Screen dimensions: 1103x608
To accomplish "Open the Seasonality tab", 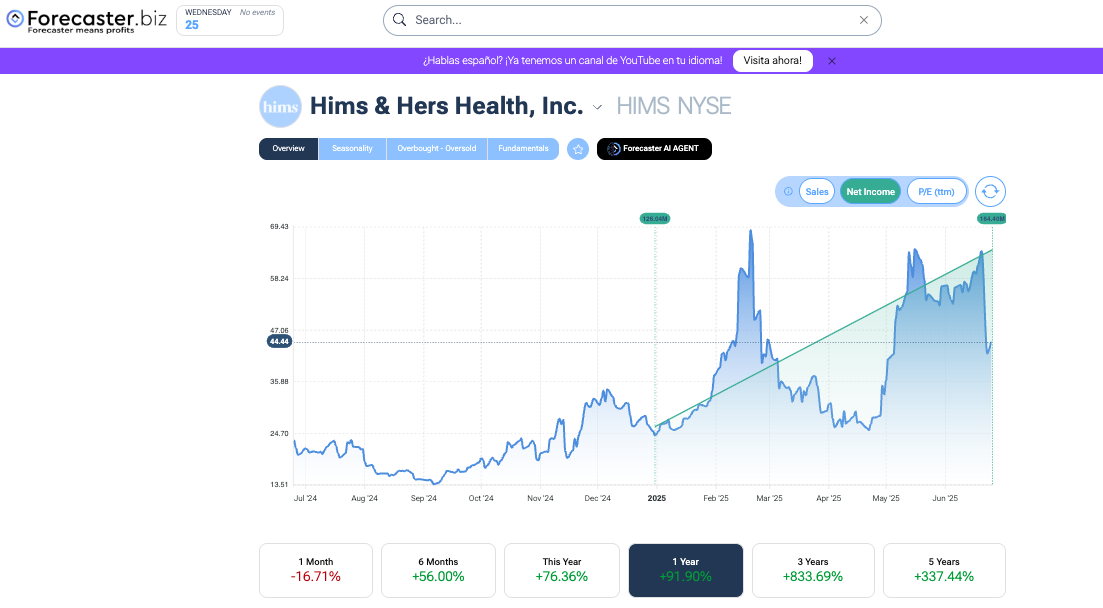I will point(352,148).
